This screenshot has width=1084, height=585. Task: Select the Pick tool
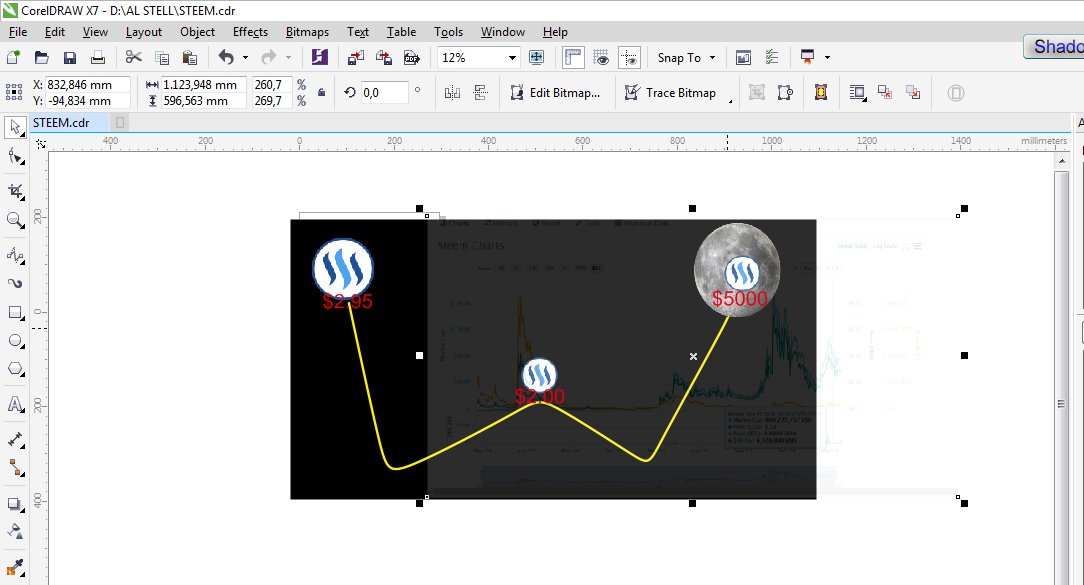point(15,128)
